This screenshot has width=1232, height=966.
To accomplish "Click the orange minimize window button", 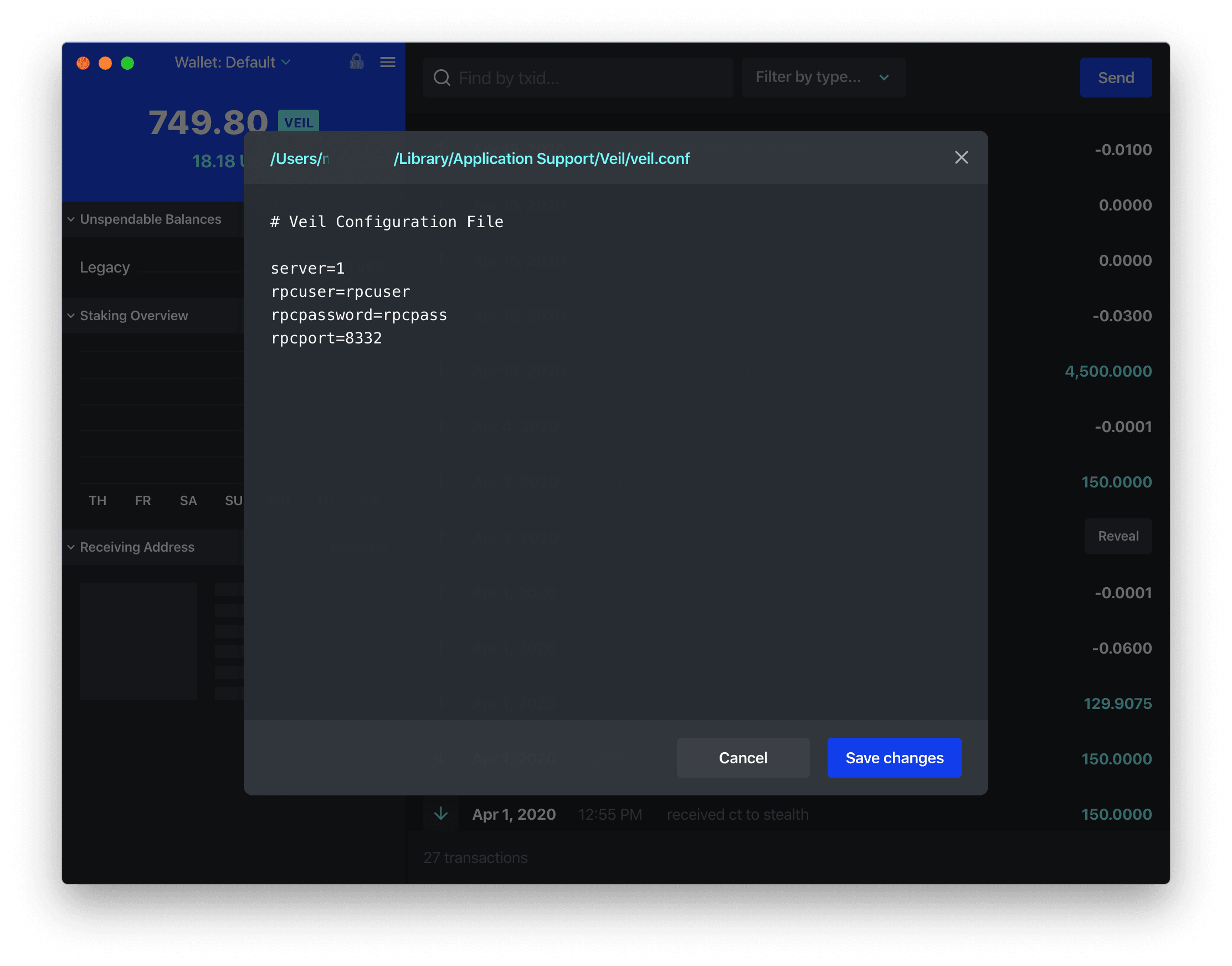I will coord(105,63).
